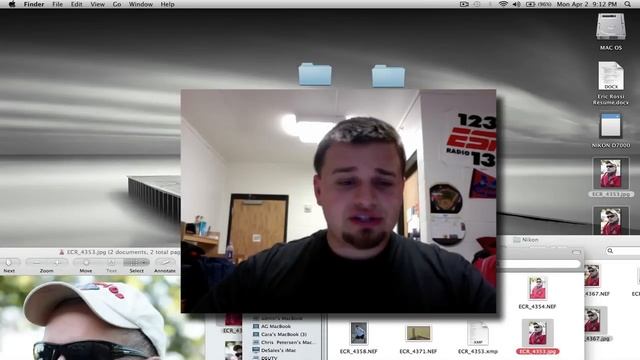Viewport: 640px width, 360px height.
Task: Select DeSales's iMac in the Finder sidebar
Action: 274,350
